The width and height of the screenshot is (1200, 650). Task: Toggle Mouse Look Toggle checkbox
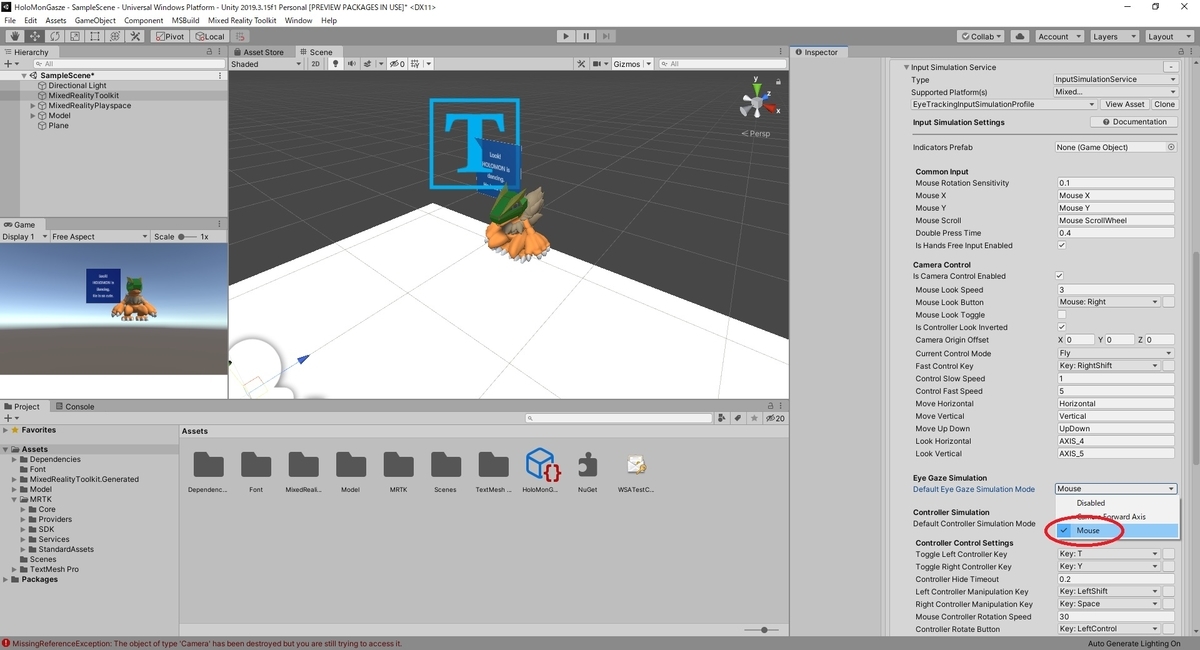1061,315
